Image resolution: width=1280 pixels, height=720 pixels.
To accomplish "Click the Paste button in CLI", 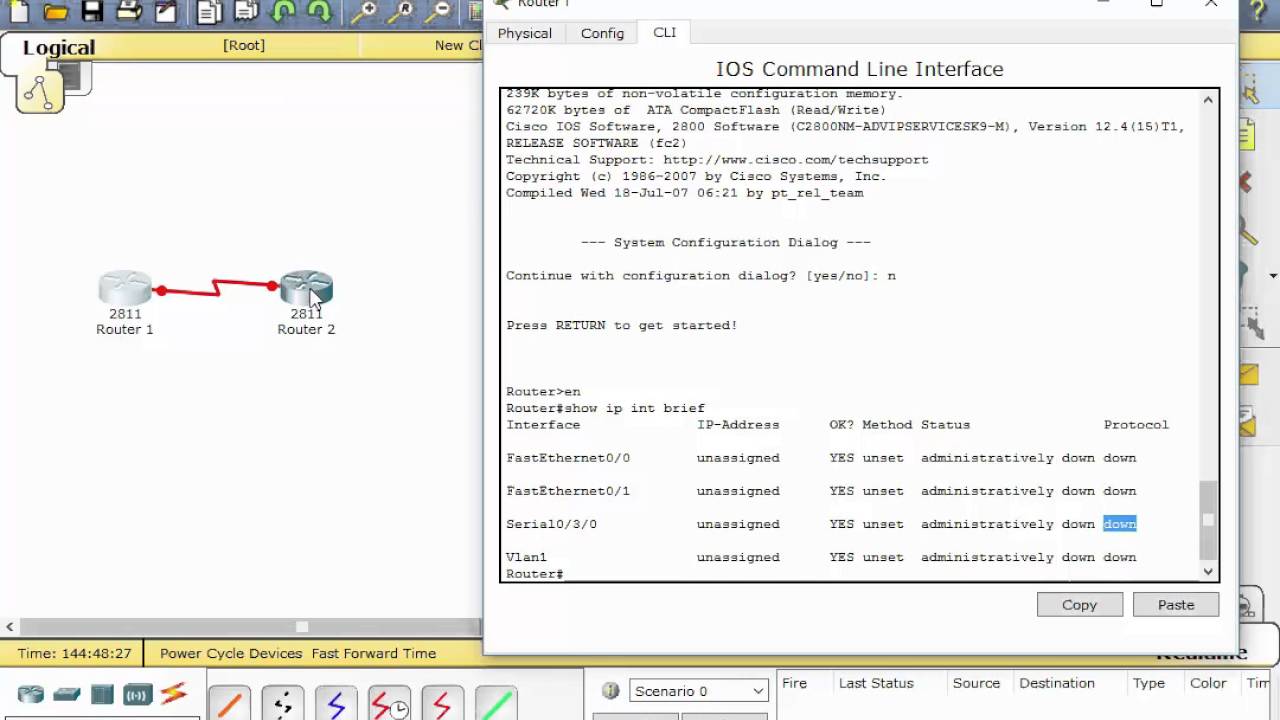I will click(1176, 605).
